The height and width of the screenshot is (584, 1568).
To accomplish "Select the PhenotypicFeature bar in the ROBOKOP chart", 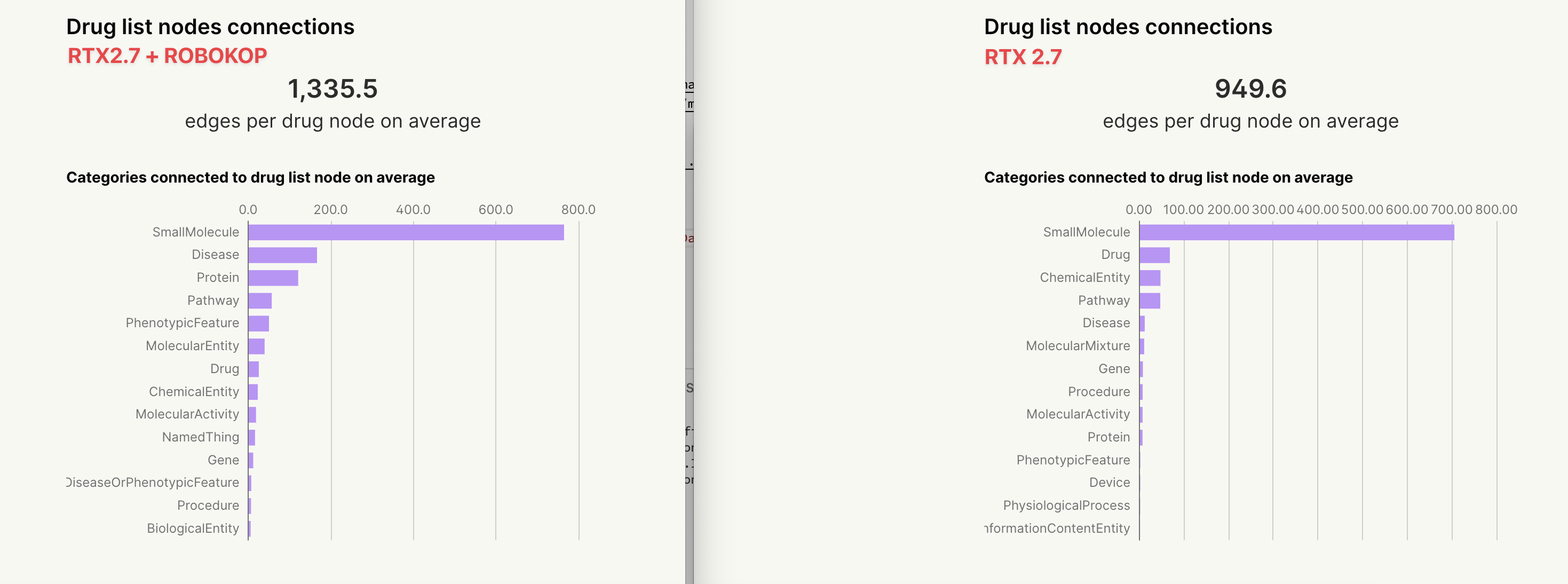I will coord(259,323).
